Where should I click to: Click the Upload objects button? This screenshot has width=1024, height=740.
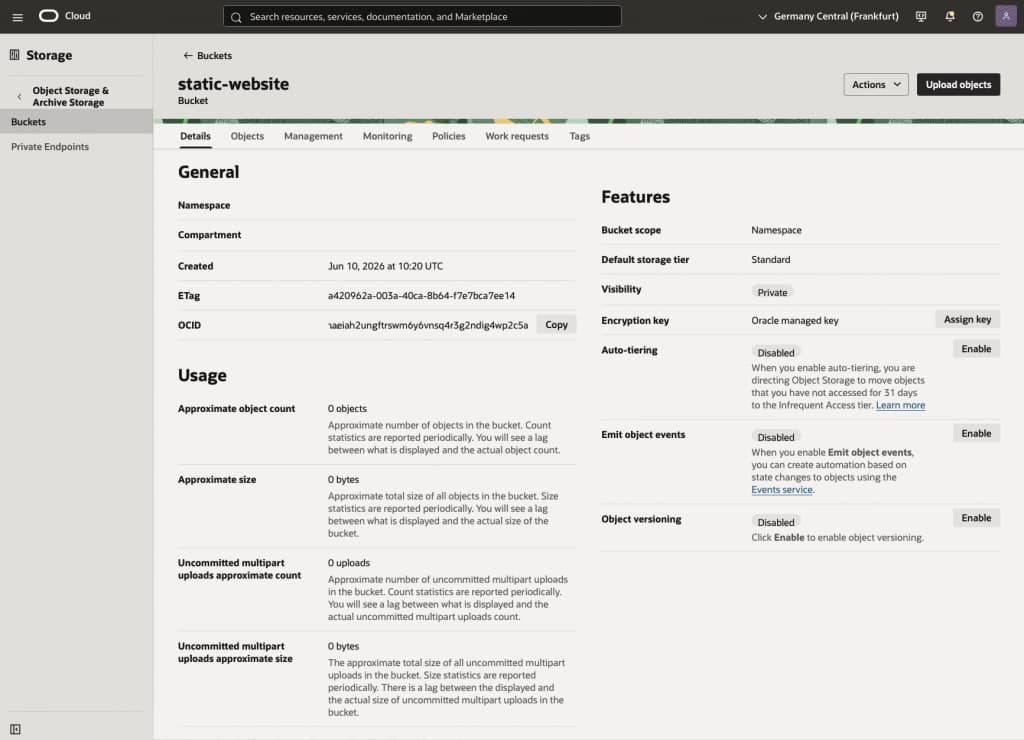958,84
